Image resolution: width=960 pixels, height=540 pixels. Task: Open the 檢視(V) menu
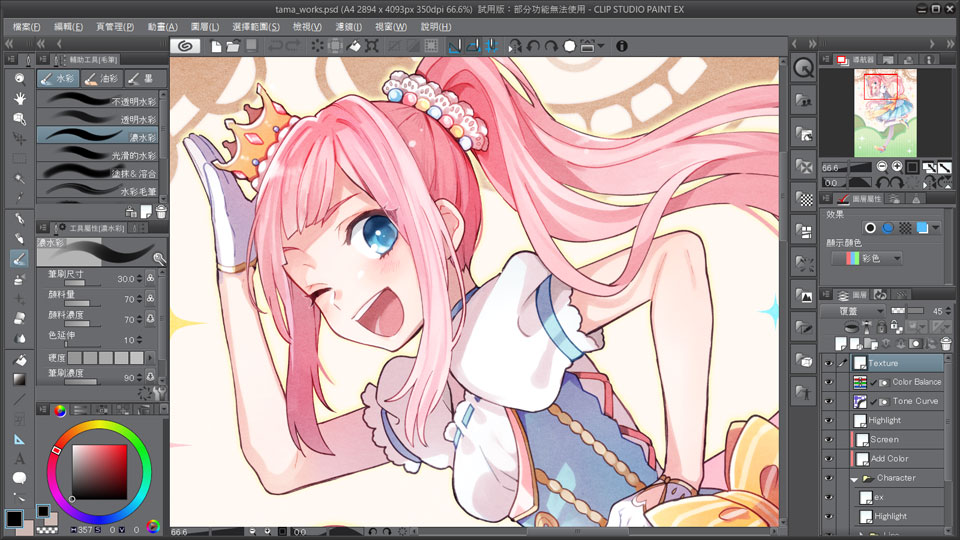tap(307, 27)
